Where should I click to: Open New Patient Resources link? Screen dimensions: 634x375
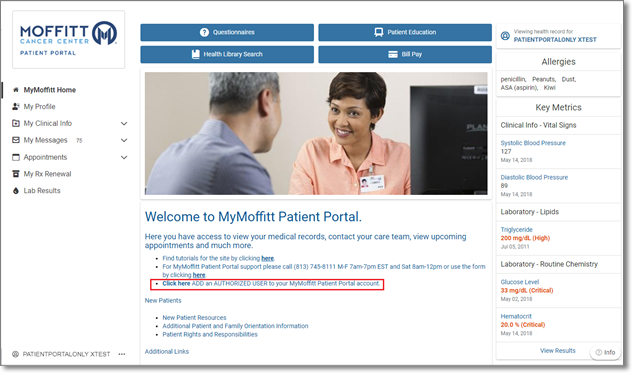click(194, 318)
